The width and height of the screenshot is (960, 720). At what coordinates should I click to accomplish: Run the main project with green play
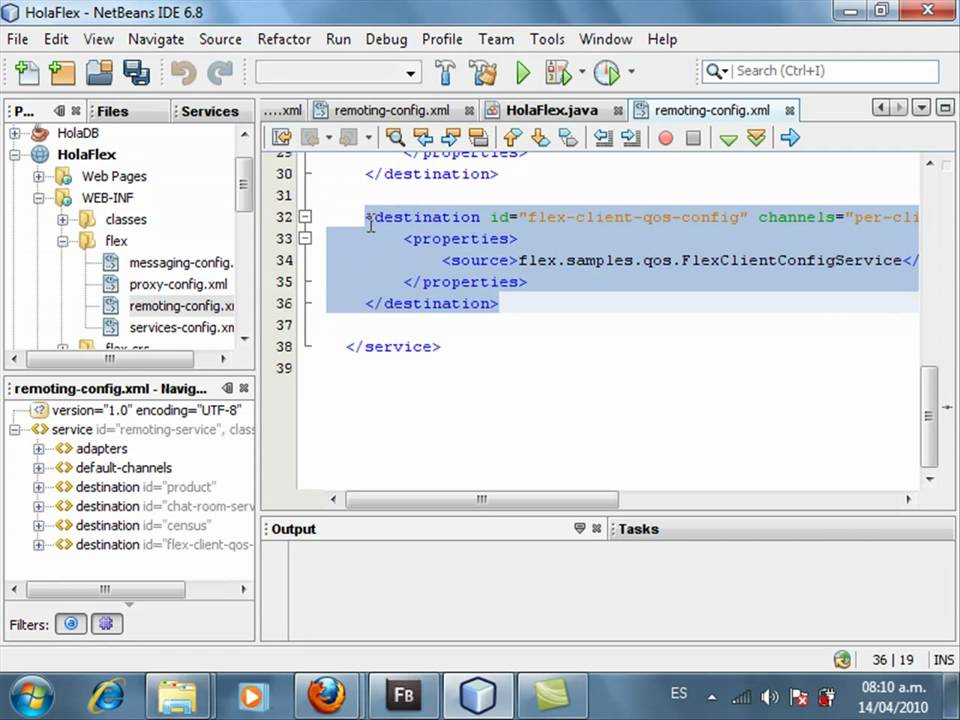point(523,72)
